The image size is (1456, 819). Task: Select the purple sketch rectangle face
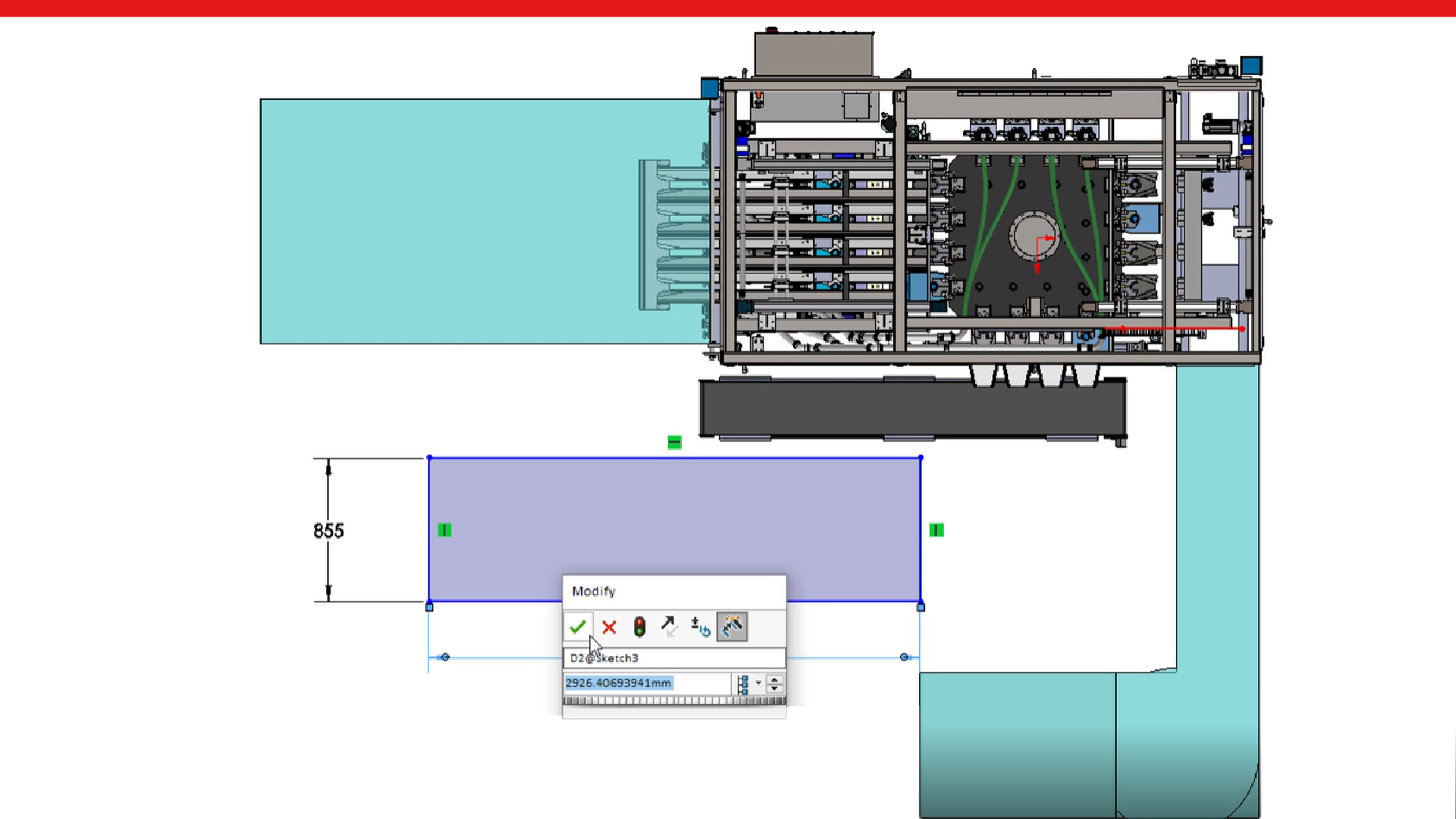pos(675,516)
